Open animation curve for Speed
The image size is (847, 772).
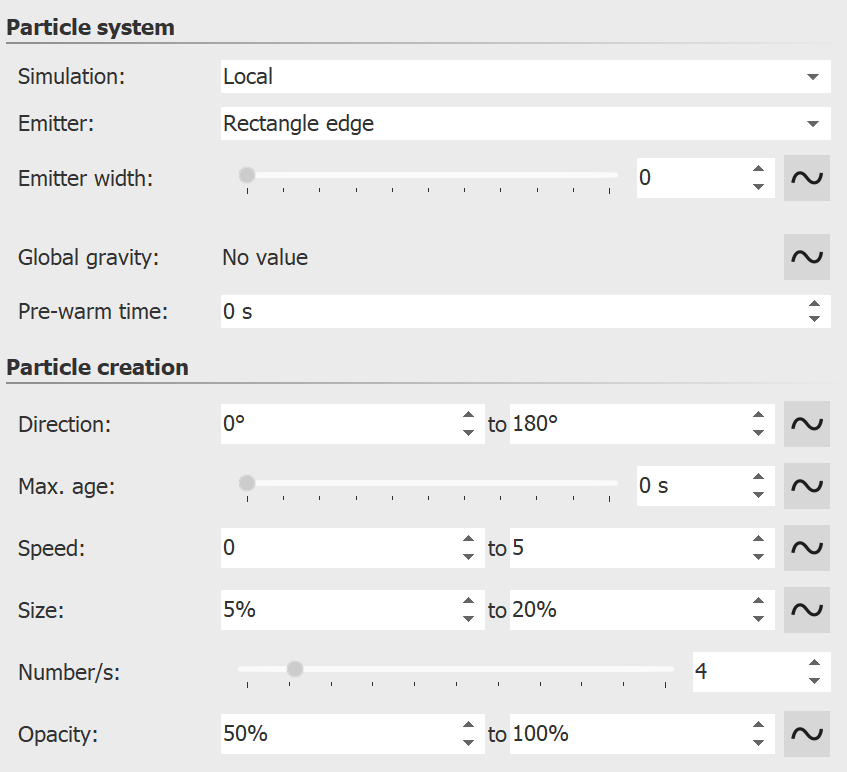pos(806,548)
